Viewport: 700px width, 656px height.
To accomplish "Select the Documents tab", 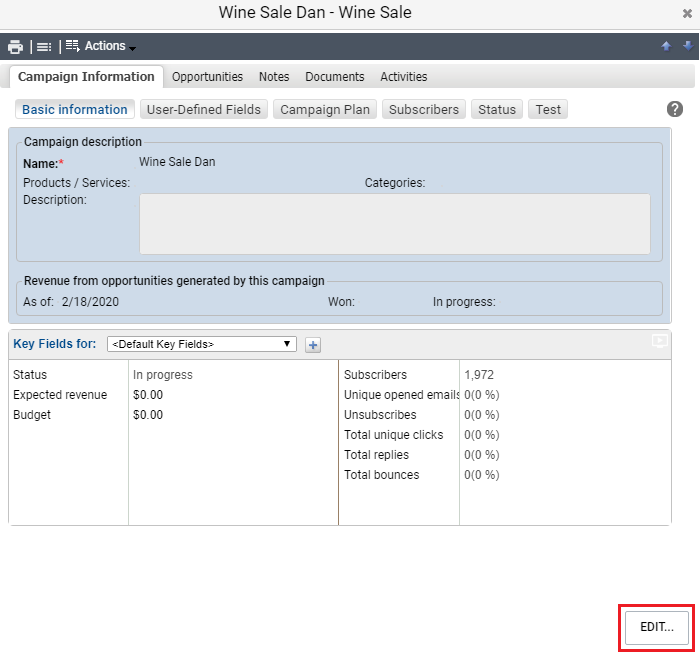I will 335,77.
